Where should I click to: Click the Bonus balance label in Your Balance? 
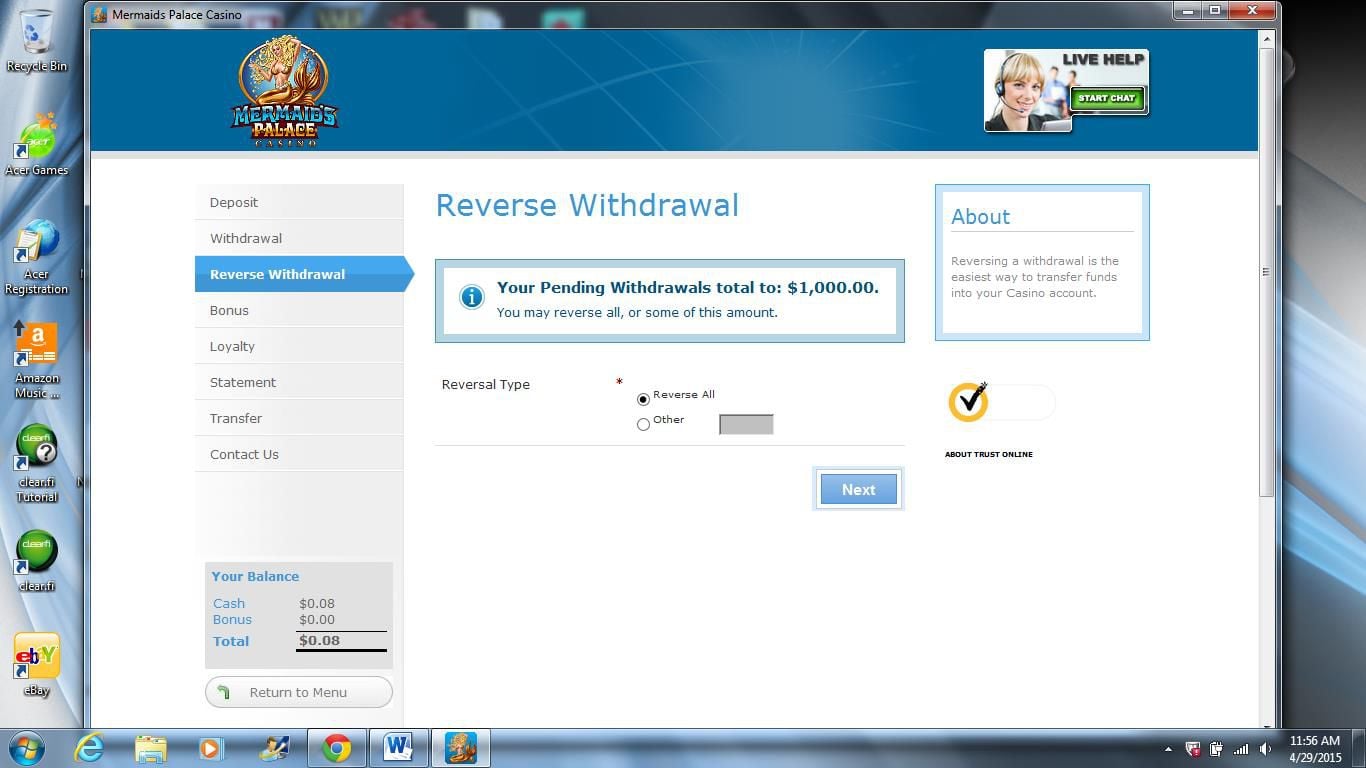point(232,619)
